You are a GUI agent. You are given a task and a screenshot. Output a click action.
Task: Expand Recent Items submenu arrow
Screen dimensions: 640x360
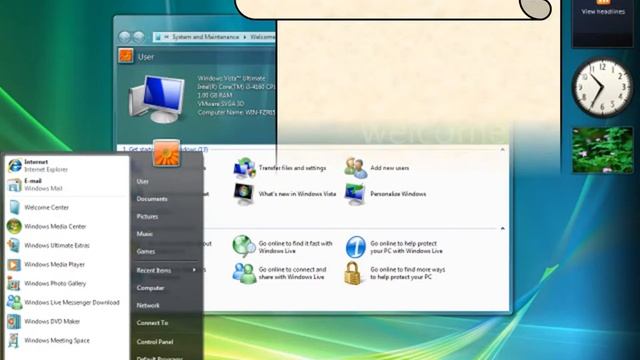(194, 270)
